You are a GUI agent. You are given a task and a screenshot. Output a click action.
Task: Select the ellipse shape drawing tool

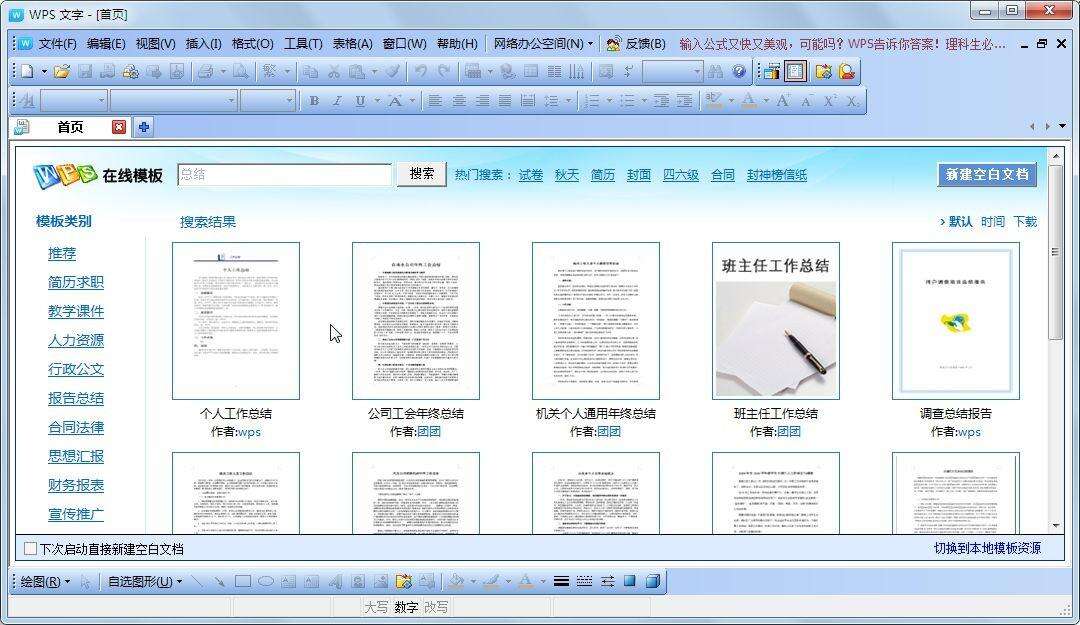point(266,581)
